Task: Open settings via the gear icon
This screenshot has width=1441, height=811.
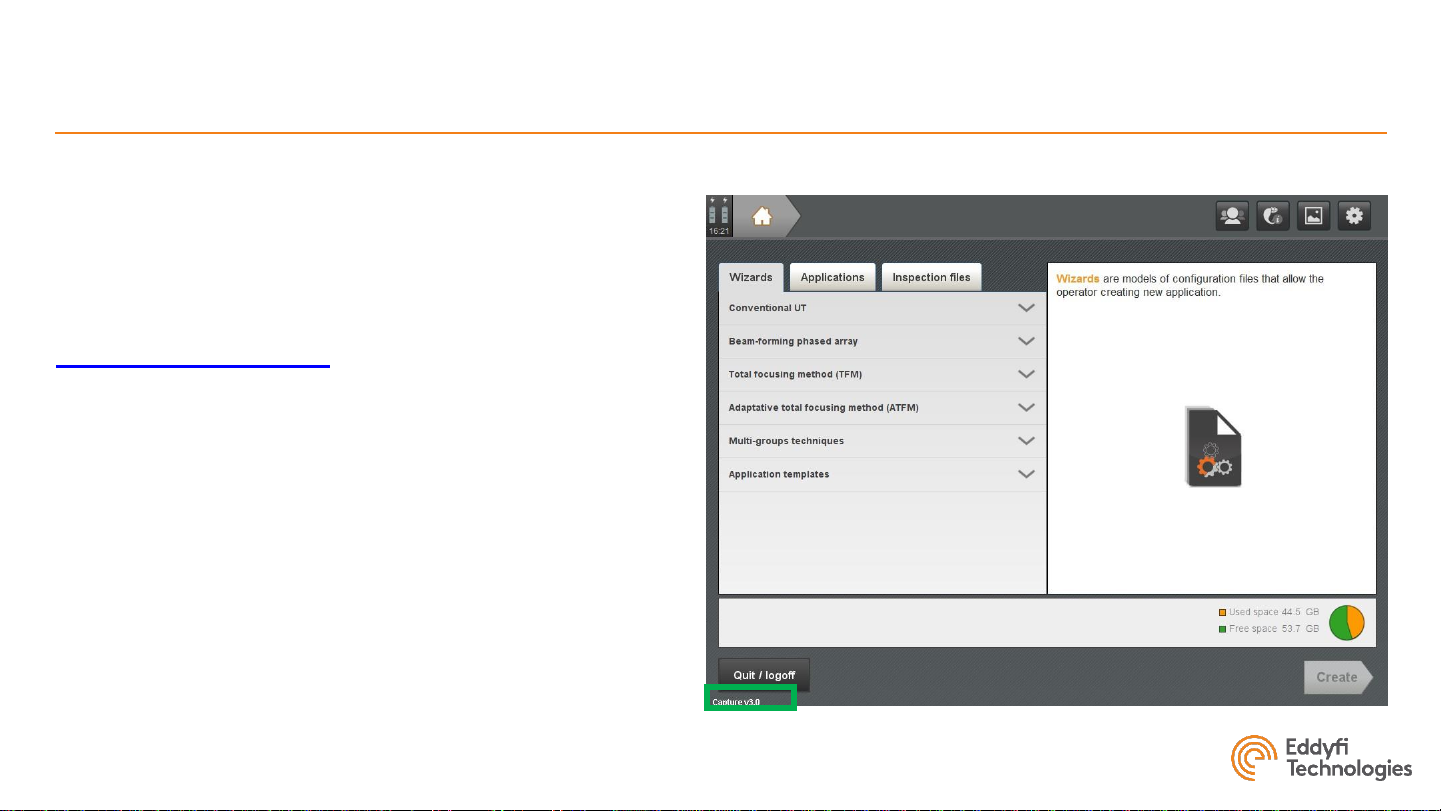Action: [x=1354, y=216]
